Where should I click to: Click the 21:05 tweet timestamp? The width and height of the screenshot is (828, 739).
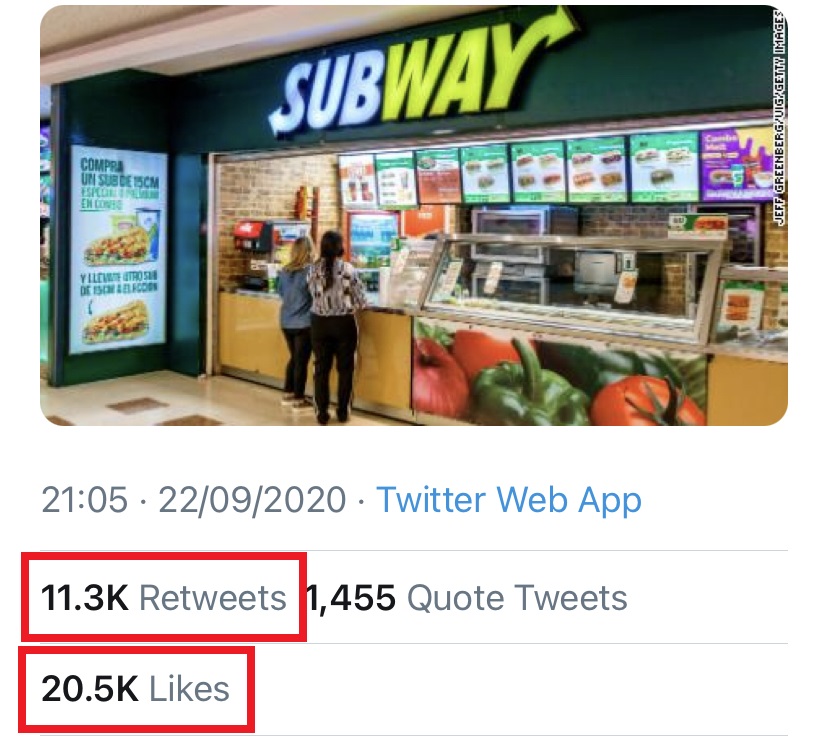point(84,499)
